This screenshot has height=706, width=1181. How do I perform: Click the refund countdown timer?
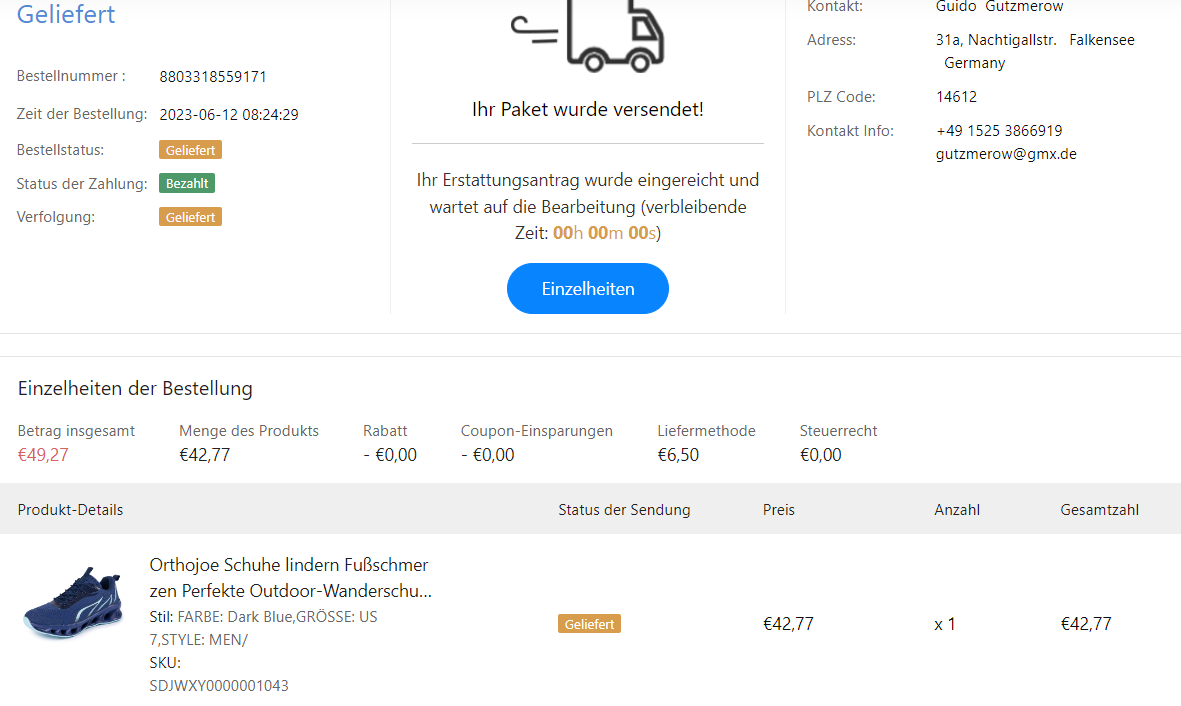(x=607, y=233)
